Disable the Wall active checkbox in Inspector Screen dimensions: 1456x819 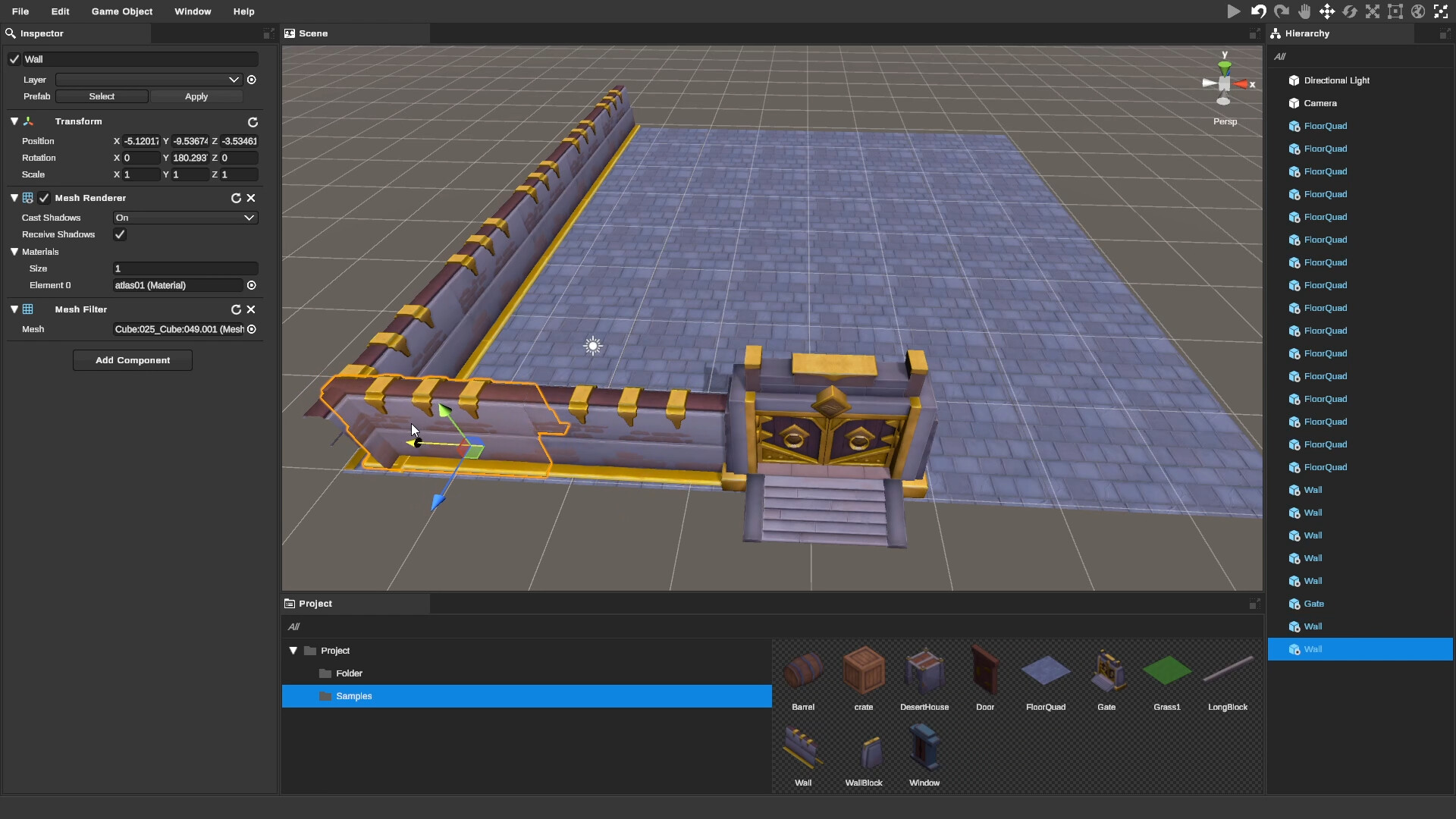tap(14, 58)
